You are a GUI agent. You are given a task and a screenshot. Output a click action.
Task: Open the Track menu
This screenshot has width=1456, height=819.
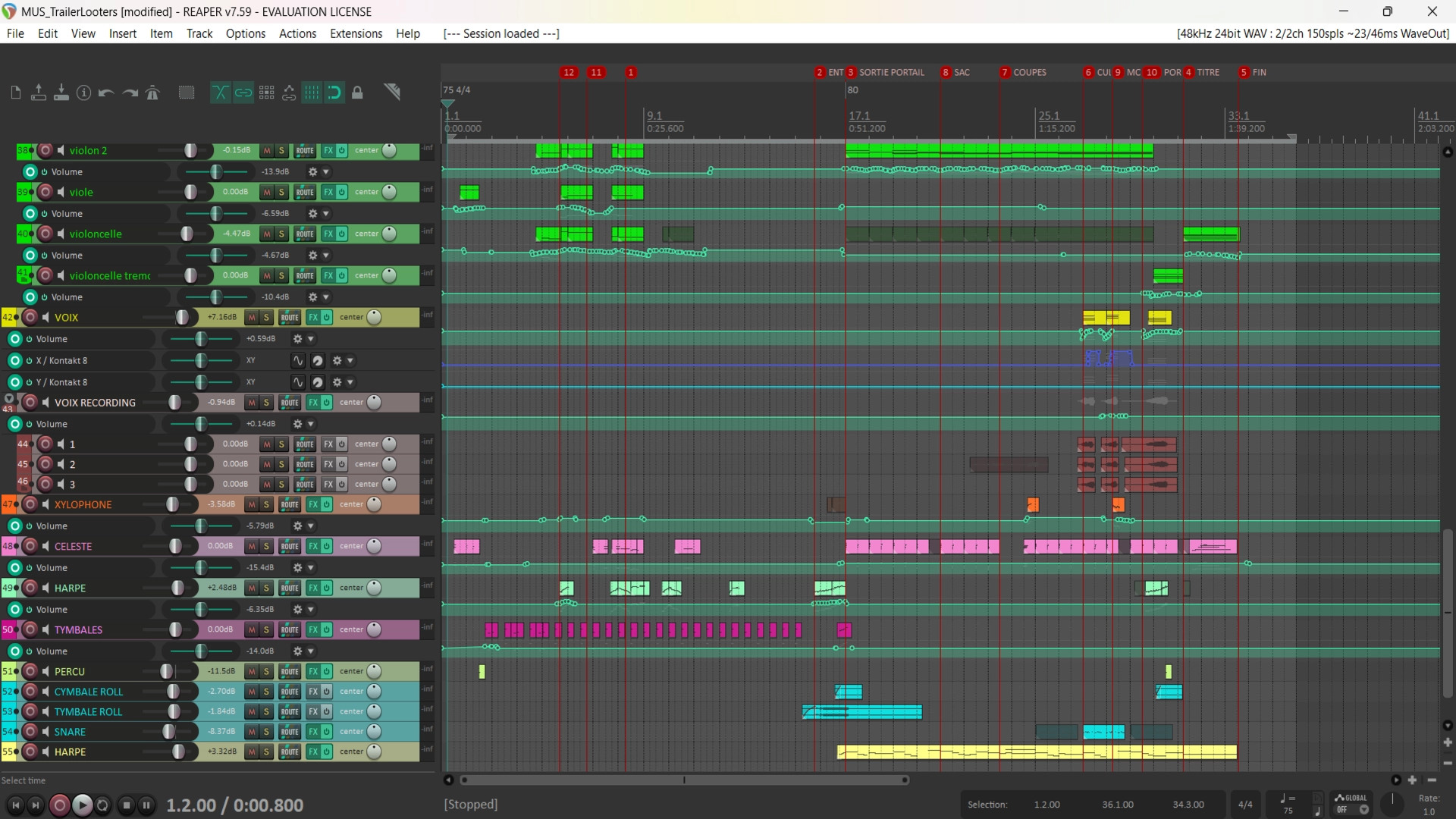click(199, 33)
